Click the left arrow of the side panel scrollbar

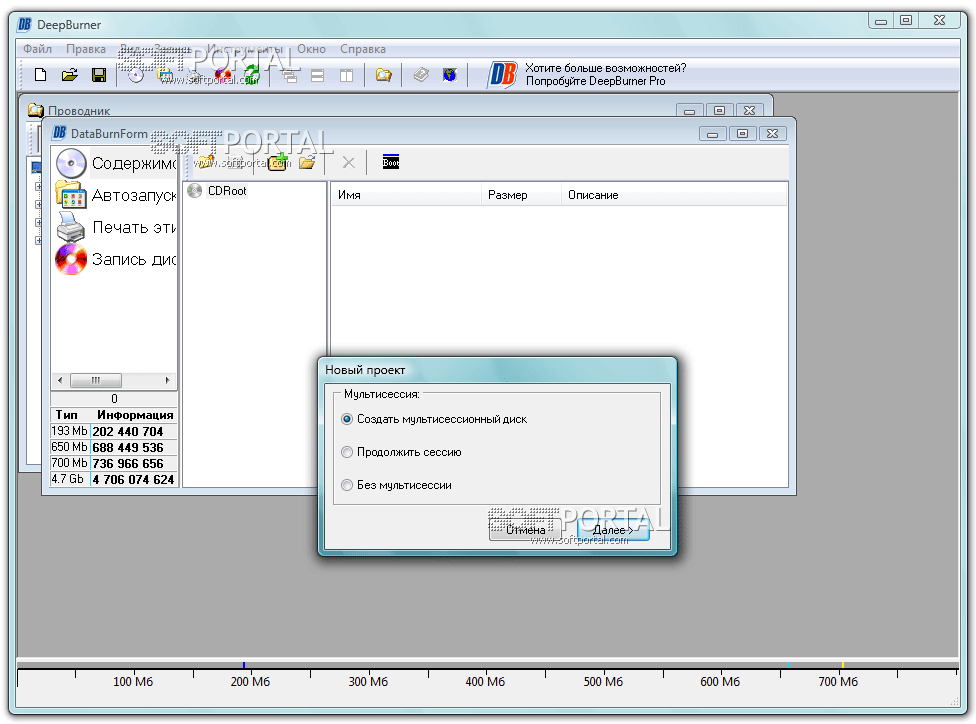(x=60, y=380)
